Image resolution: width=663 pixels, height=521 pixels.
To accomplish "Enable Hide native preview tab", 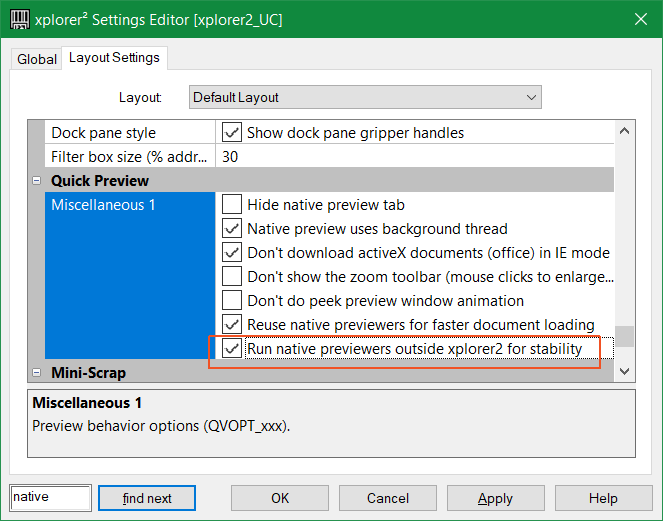I will 232,205.
